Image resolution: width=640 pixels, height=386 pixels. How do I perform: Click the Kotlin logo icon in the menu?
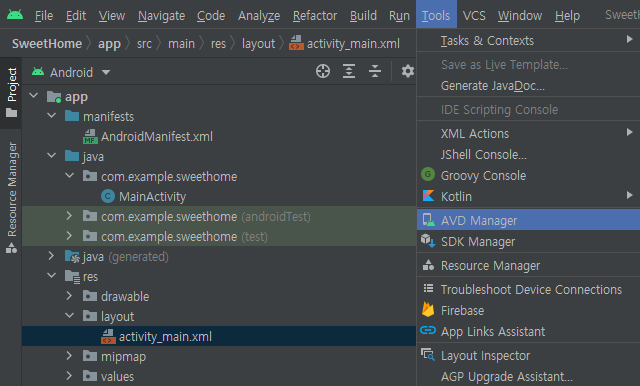point(428,196)
